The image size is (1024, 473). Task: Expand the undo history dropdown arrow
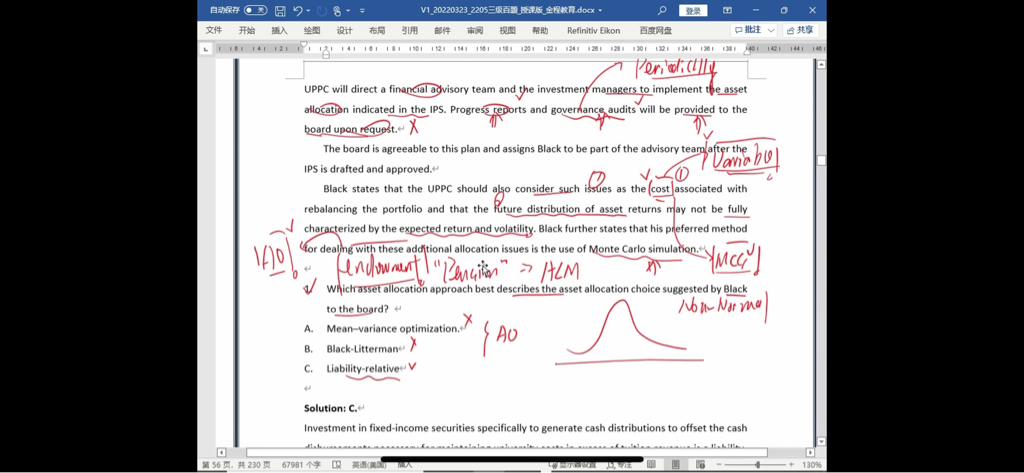(x=308, y=10)
